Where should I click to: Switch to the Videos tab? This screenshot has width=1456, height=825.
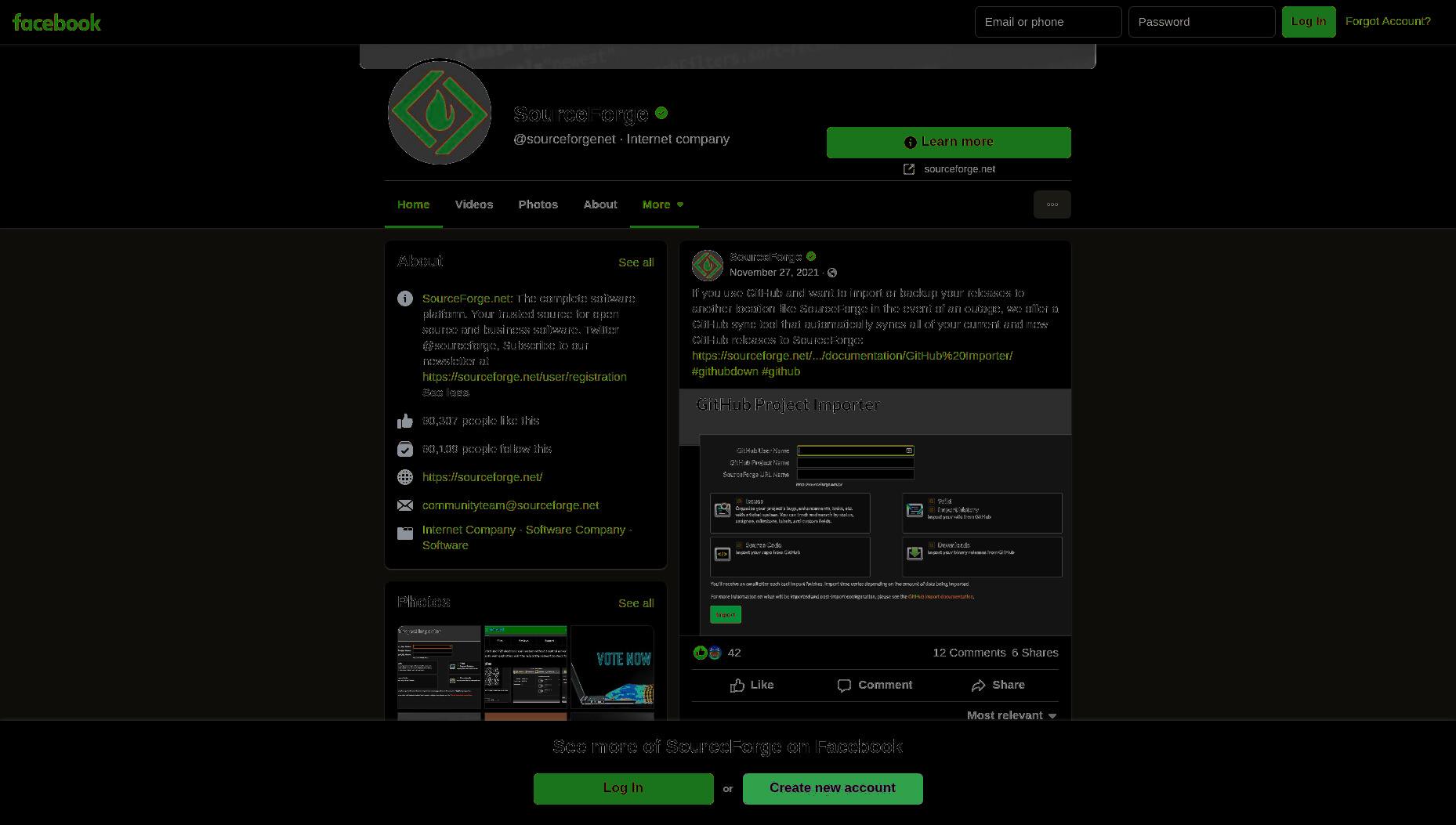click(474, 204)
